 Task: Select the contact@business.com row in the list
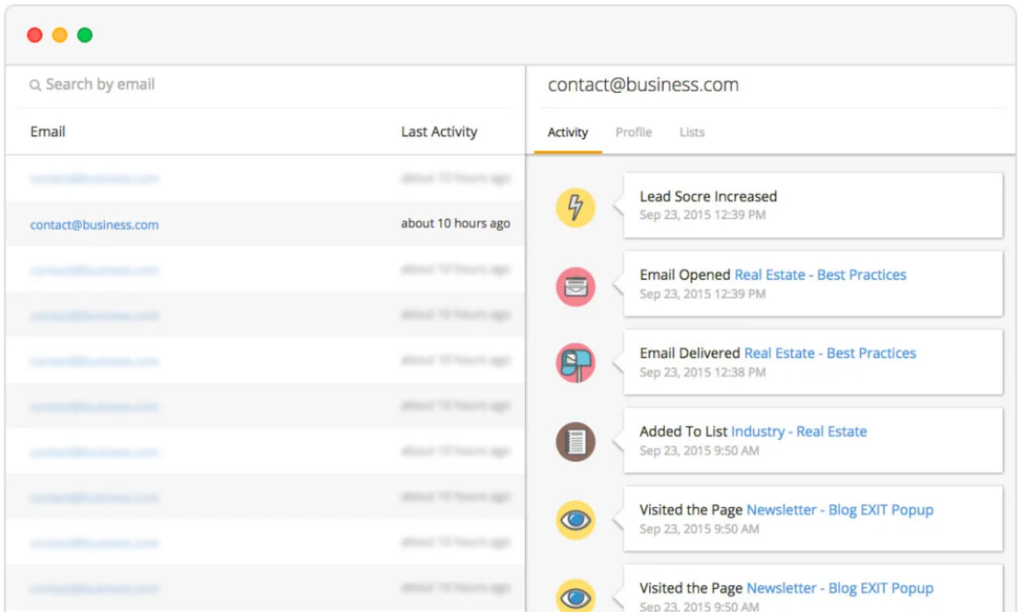coord(265,224)
